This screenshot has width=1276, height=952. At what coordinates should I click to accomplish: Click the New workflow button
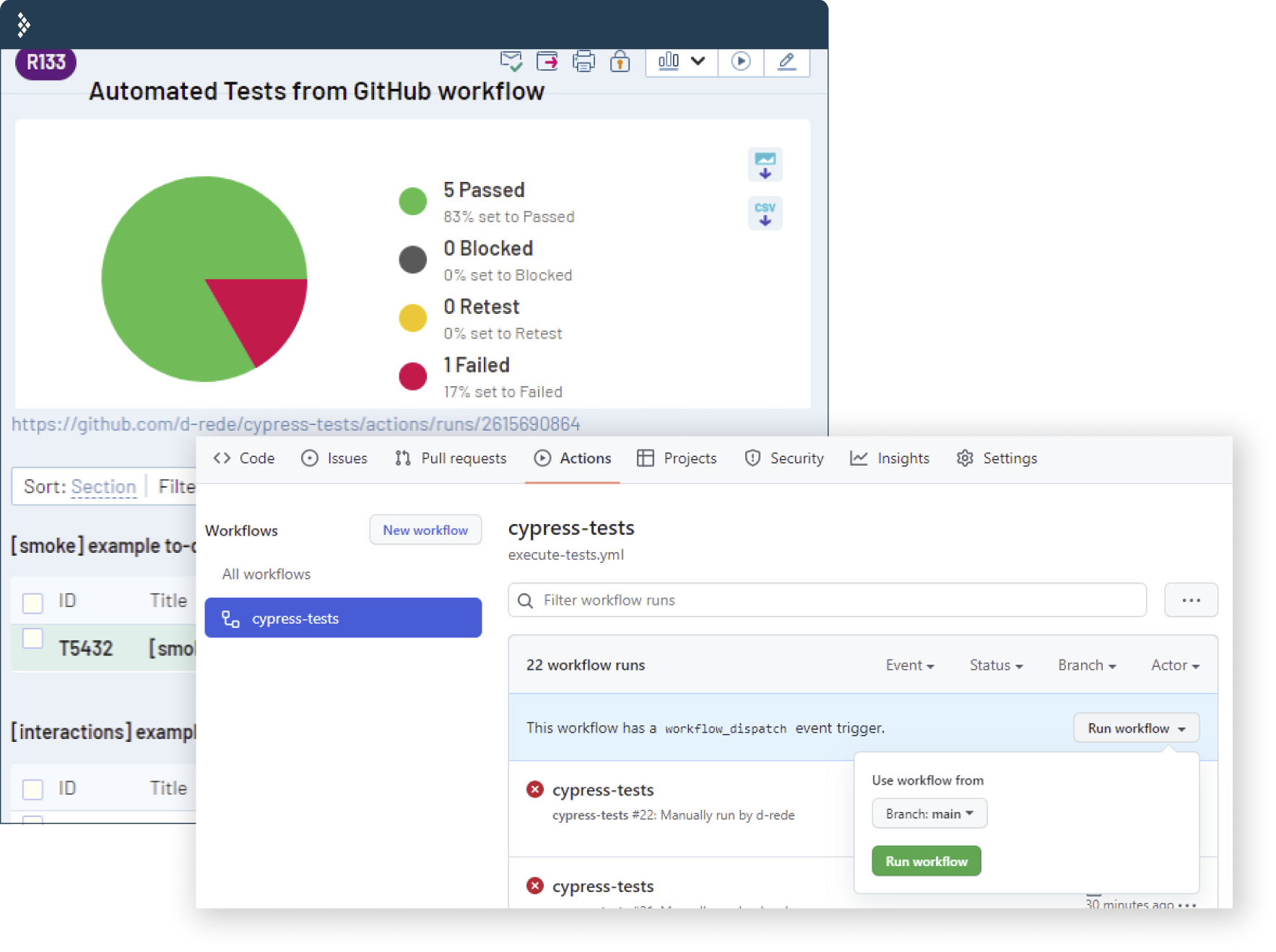425,530
